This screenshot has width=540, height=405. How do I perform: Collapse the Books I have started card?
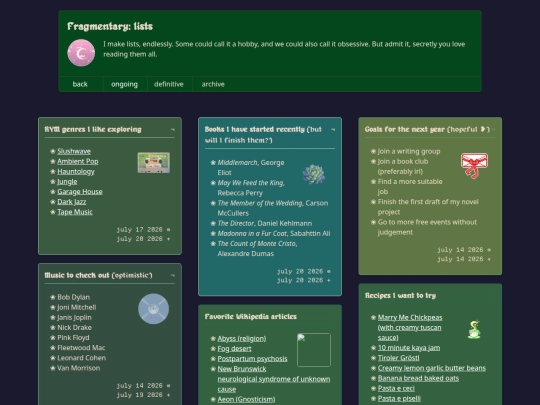click(333, 129)
